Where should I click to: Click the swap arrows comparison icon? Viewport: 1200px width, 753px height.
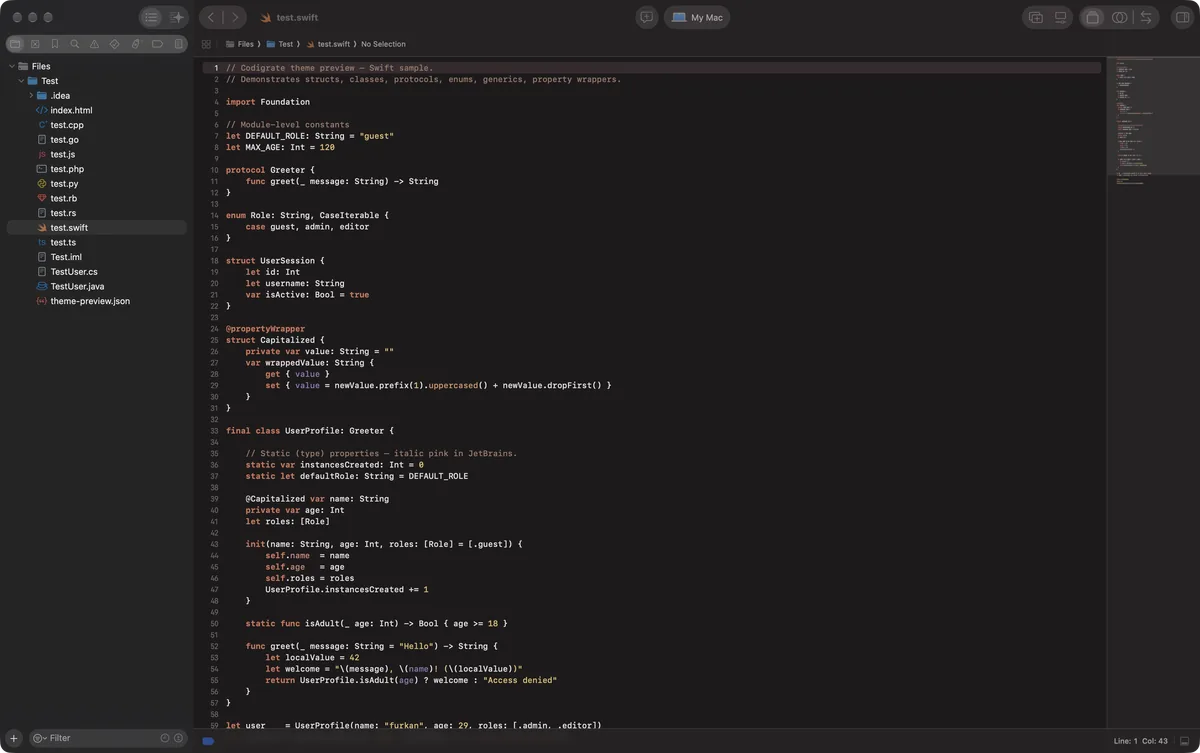coord(1146,17)
